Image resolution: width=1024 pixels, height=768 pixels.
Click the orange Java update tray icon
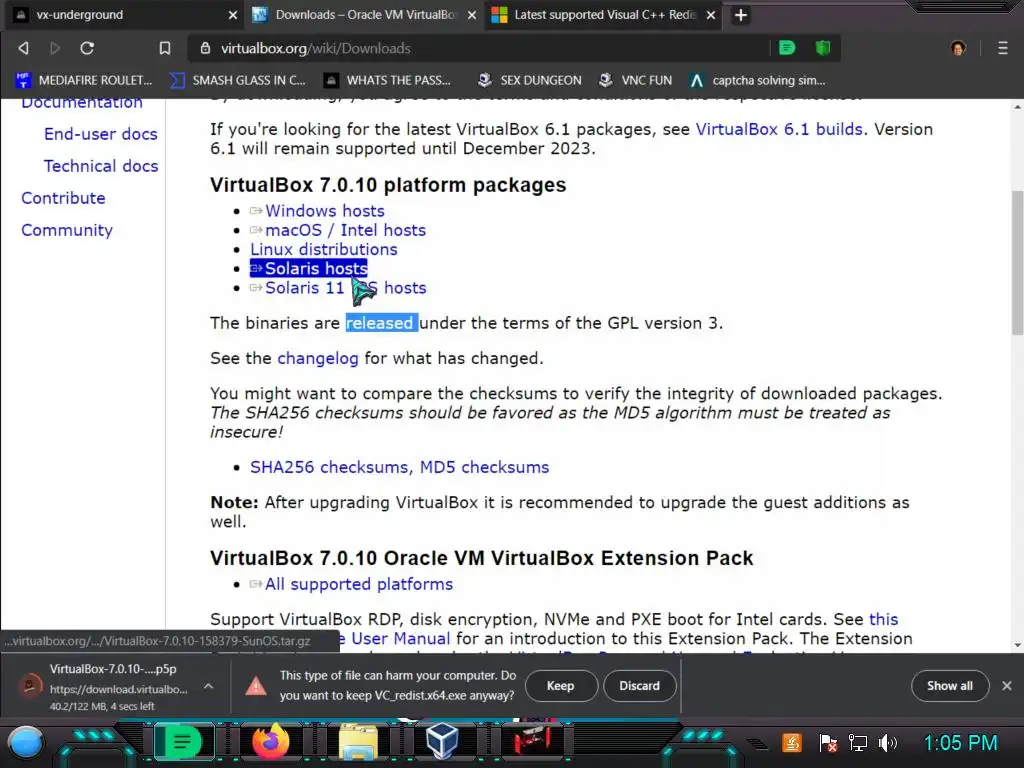tap(792, 743)
